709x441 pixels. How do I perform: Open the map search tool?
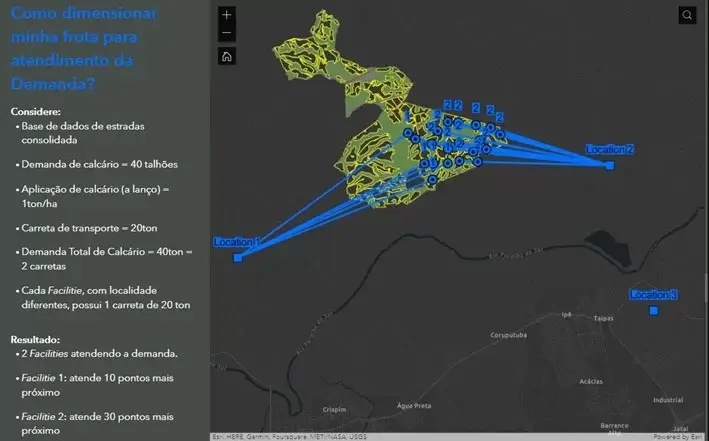tap(687, 15)
